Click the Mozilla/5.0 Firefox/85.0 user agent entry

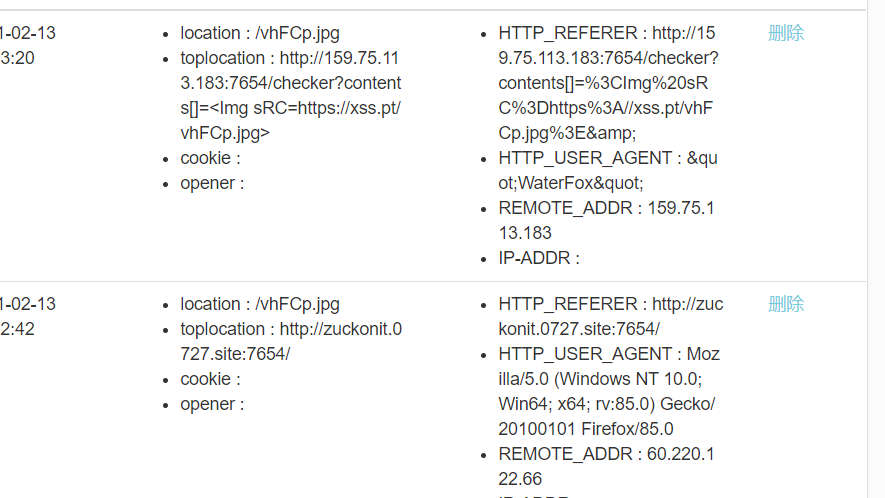tap(609, 391)
